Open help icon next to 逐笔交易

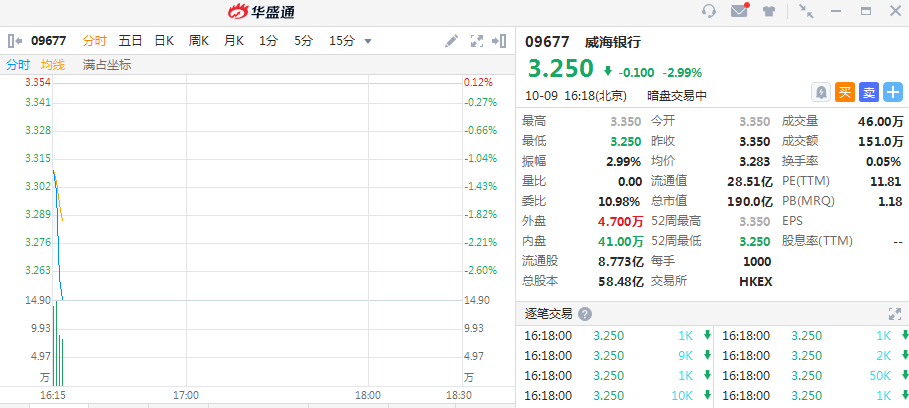click(585, 314)
